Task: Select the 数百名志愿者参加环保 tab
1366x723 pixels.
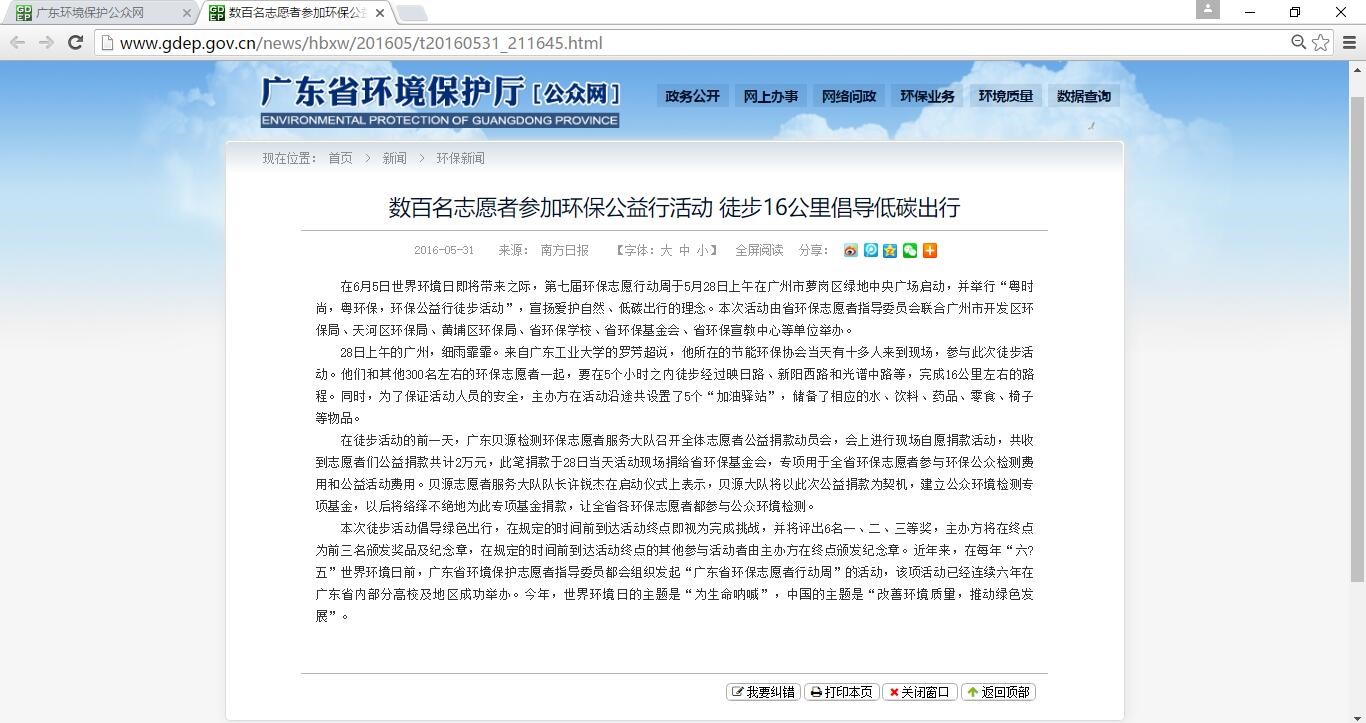Action: click(295, 13)
